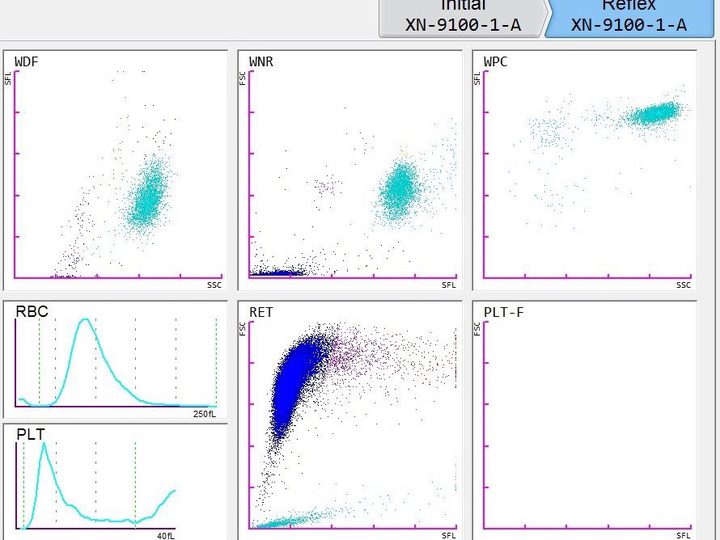Viewport: 720px width, 540px height.
Task: Click the dark blue debris band in WNR plot
Action: (x=276, y=273)
